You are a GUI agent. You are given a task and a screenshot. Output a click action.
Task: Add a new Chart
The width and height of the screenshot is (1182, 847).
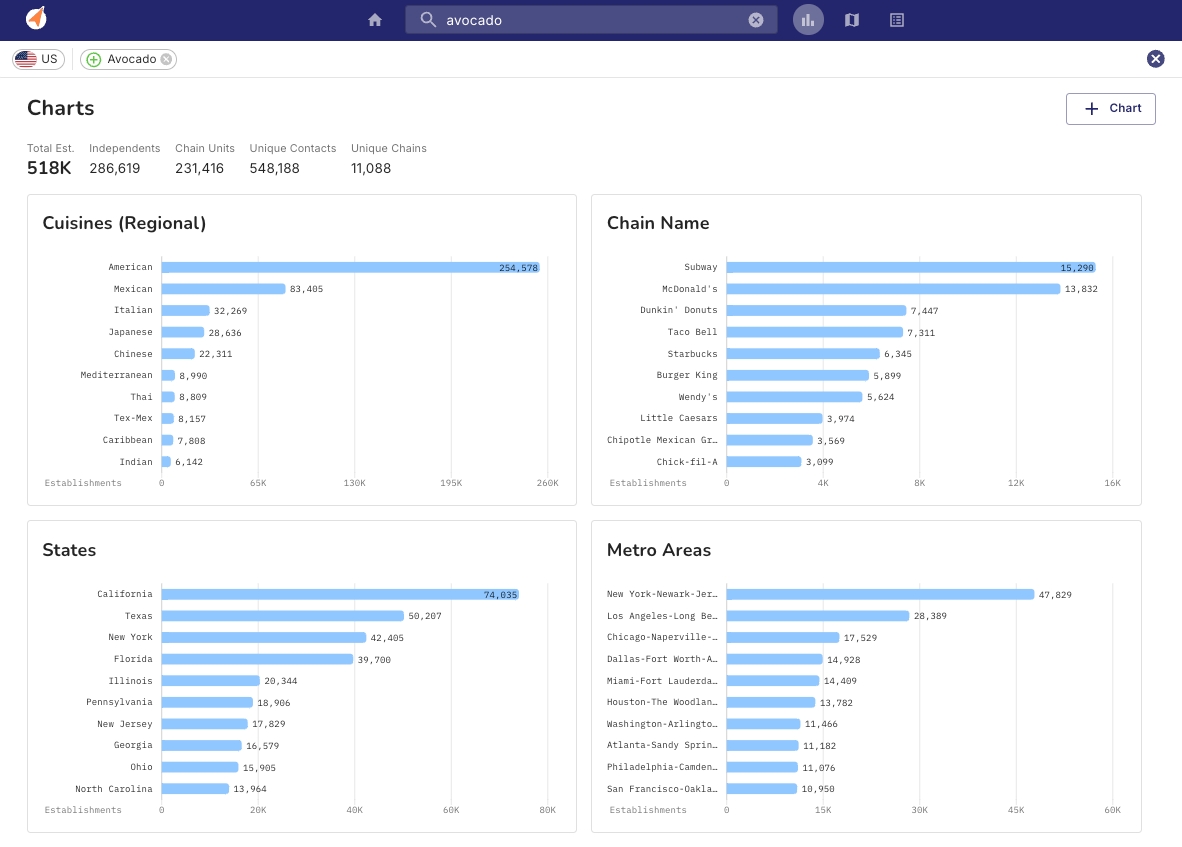coord(1110,109)
